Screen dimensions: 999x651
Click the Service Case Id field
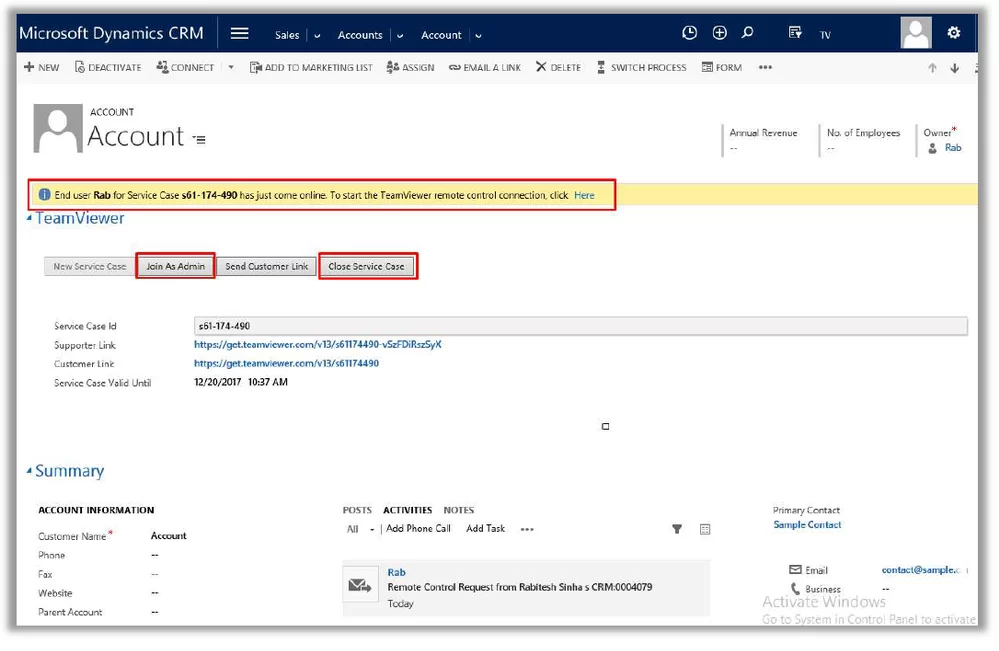(x=580, y=326)
